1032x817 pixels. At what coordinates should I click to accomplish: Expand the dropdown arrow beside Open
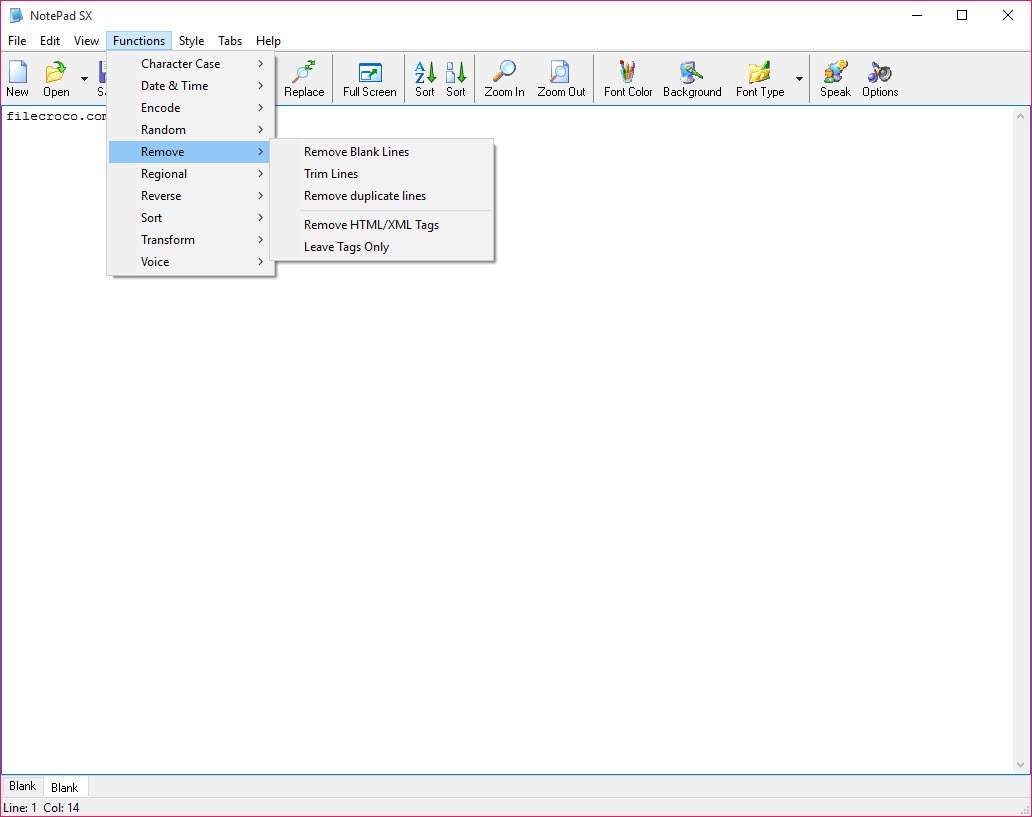84,79
